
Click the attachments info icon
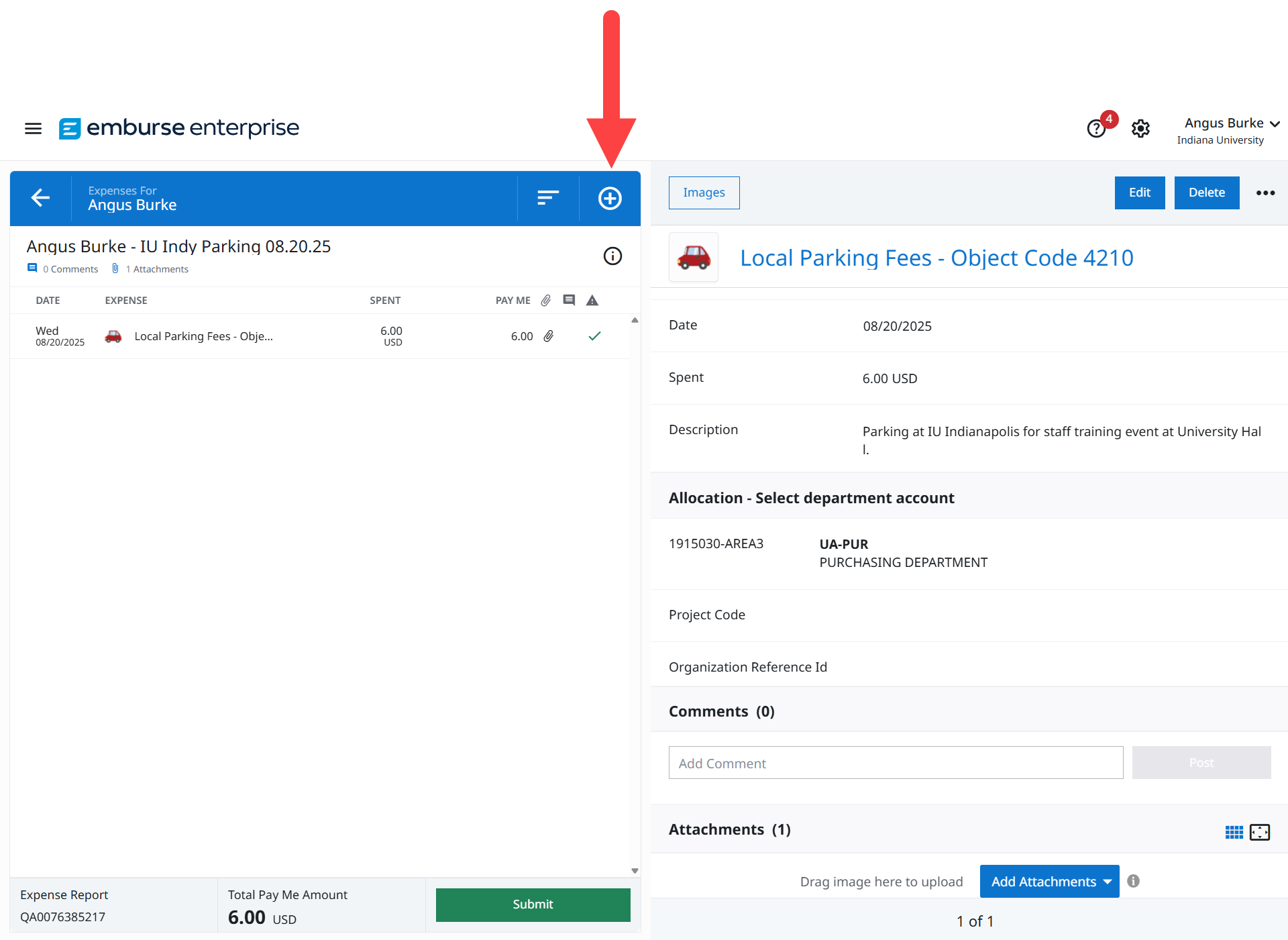(x=1133, y=881)
